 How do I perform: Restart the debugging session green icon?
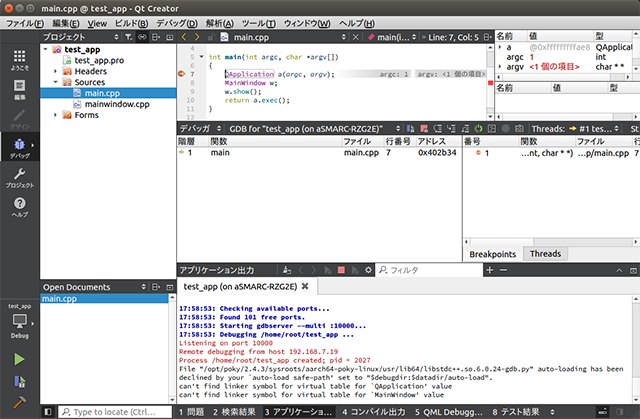(x=478, y=129)
